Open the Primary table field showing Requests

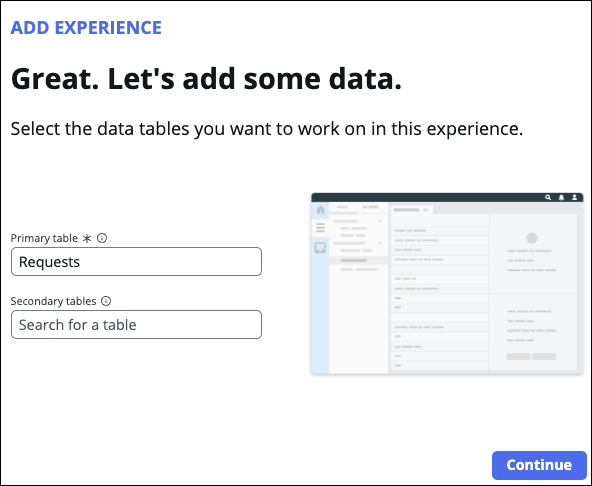(x=136, y=262)
